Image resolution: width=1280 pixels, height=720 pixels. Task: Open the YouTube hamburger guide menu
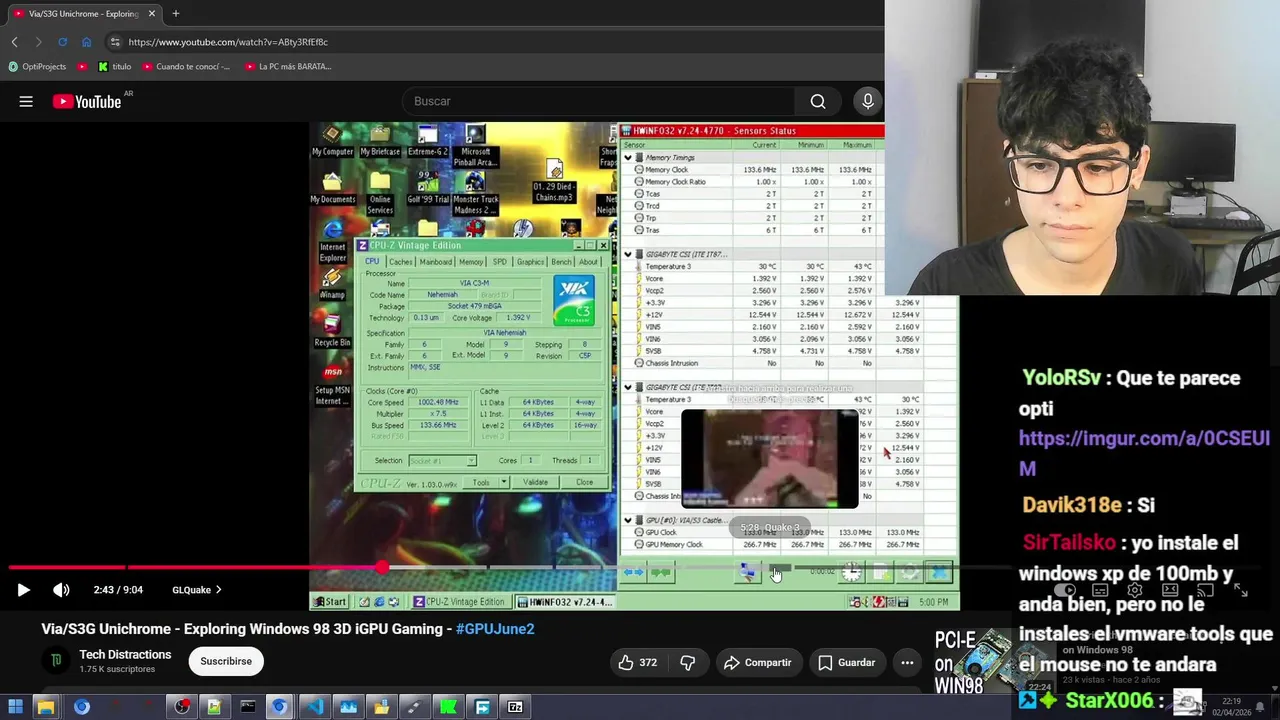click(x=26, y=101)
